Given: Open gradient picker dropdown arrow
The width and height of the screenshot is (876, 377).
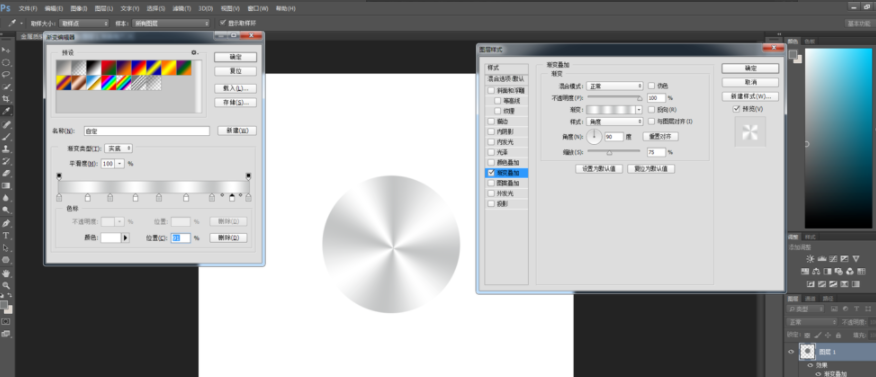Looking at the screenshot, I should click(640, 109).
